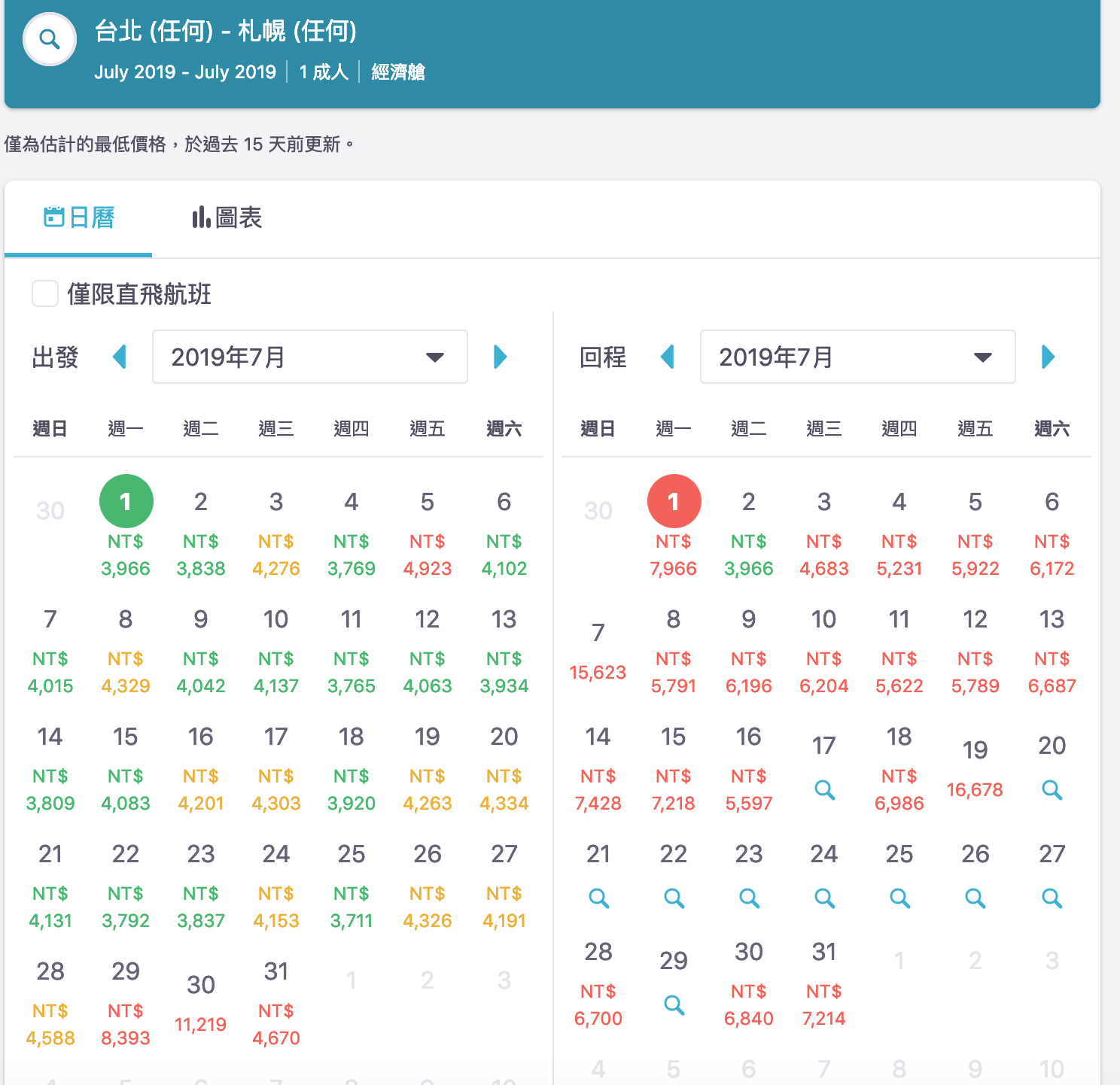Go to next departure month
Screen dimensions: 1120x1085
501,357
